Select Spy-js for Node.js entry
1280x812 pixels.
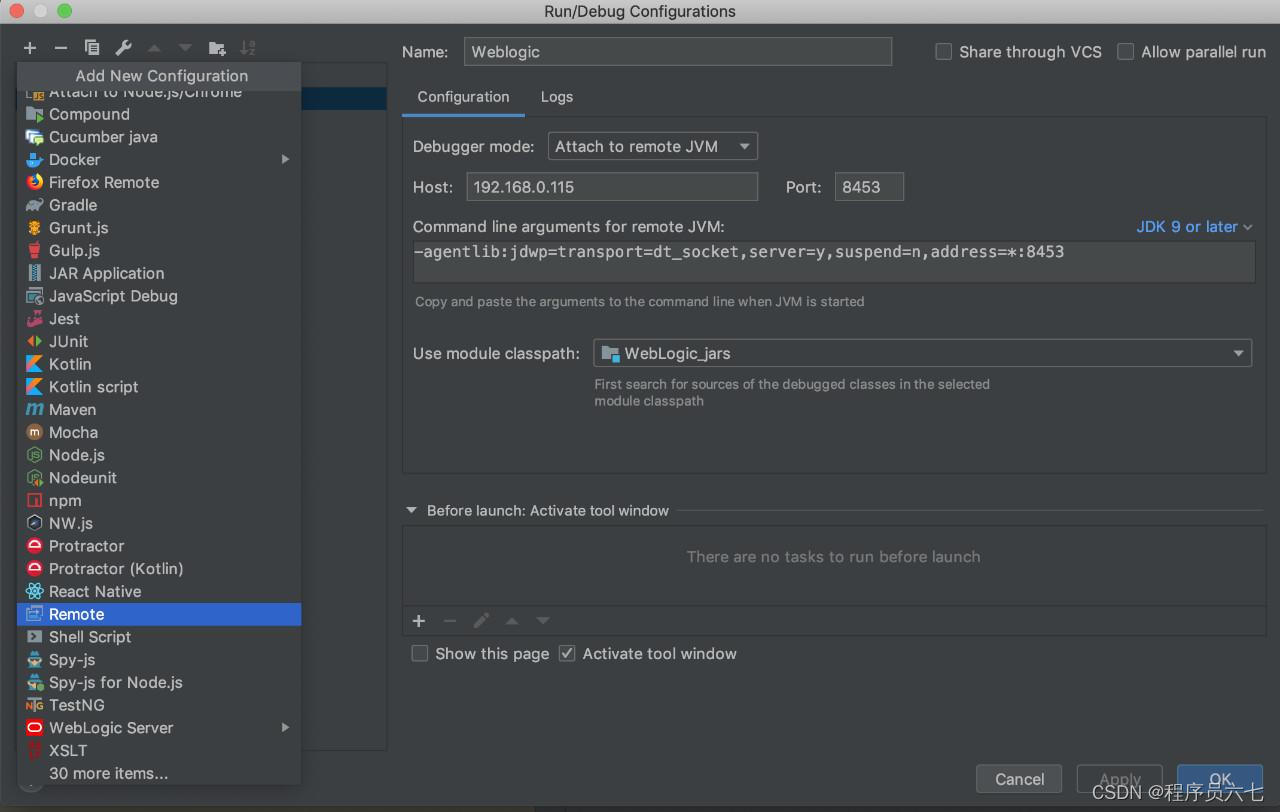[x=159, y=682]
